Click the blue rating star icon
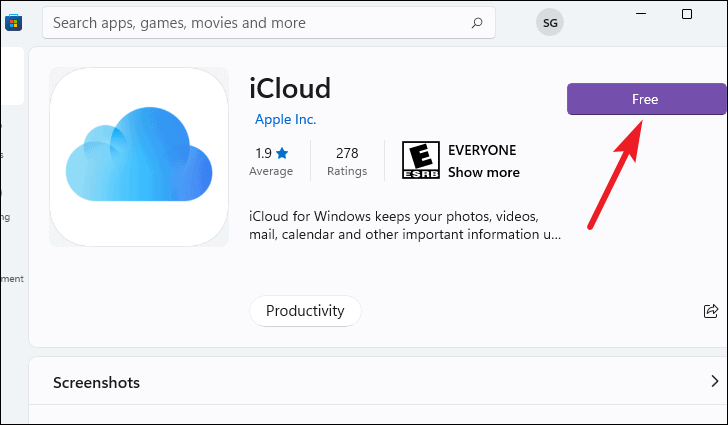The image size is (728, 425). pyautogui.click(x=282, y=153)
